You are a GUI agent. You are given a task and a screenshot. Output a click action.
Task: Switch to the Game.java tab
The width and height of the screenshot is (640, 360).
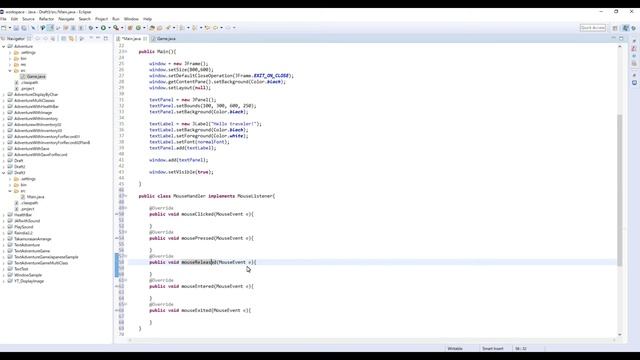(x=163, y=38)
